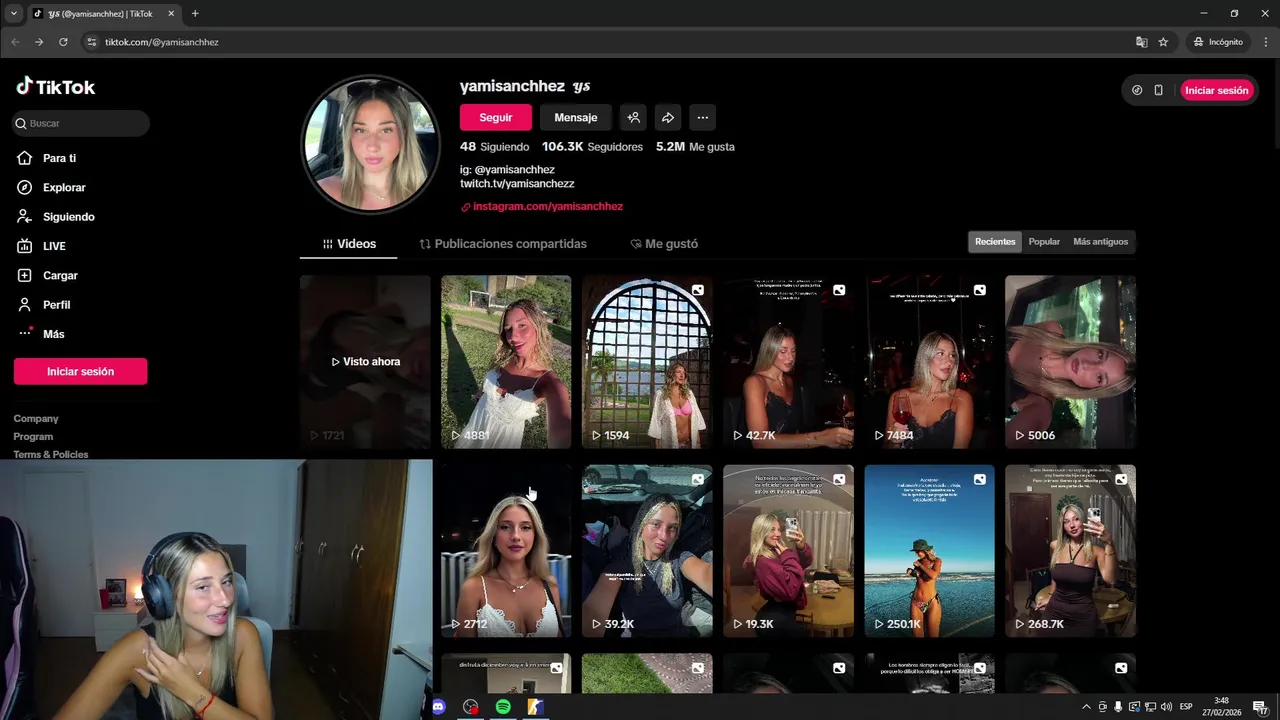This screenshot has width=1280, height=720.
Task: Select the Videos tab
Action: pyautogui.click(x=349, y=244)
